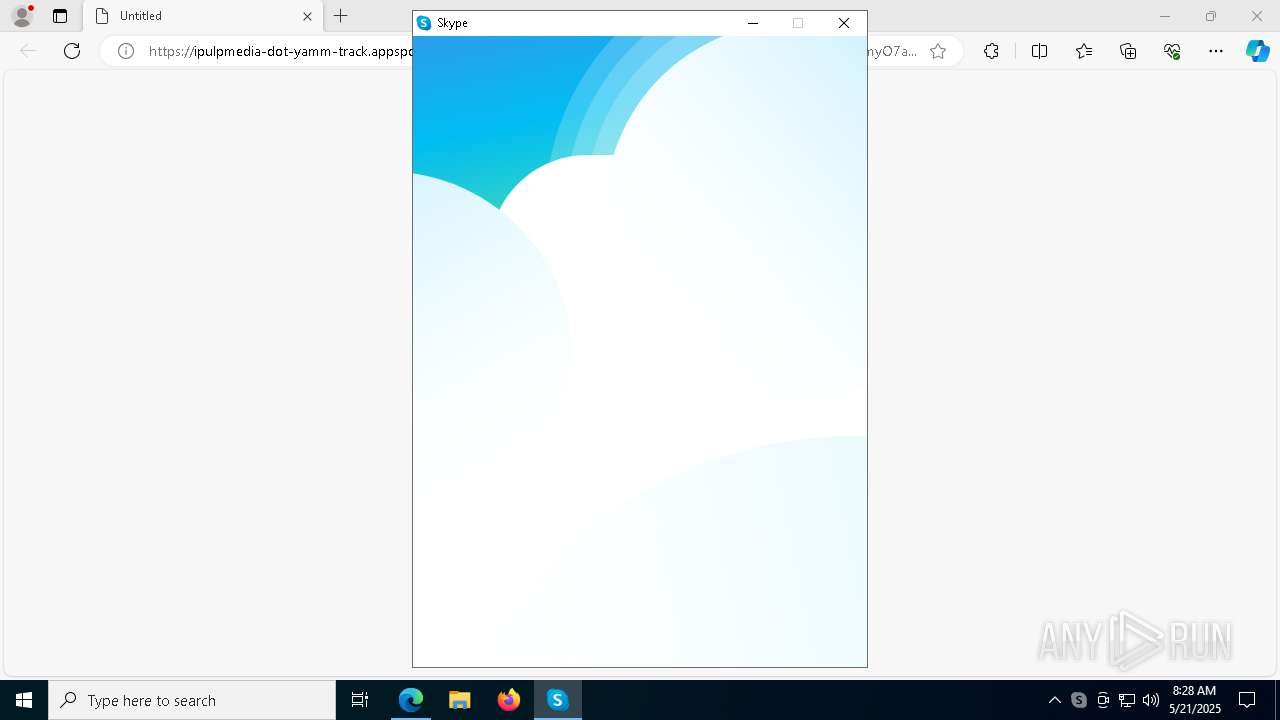Open Edge Browser essentials heart icon
1280x720 pixels.
click(x=1172, y=51)
